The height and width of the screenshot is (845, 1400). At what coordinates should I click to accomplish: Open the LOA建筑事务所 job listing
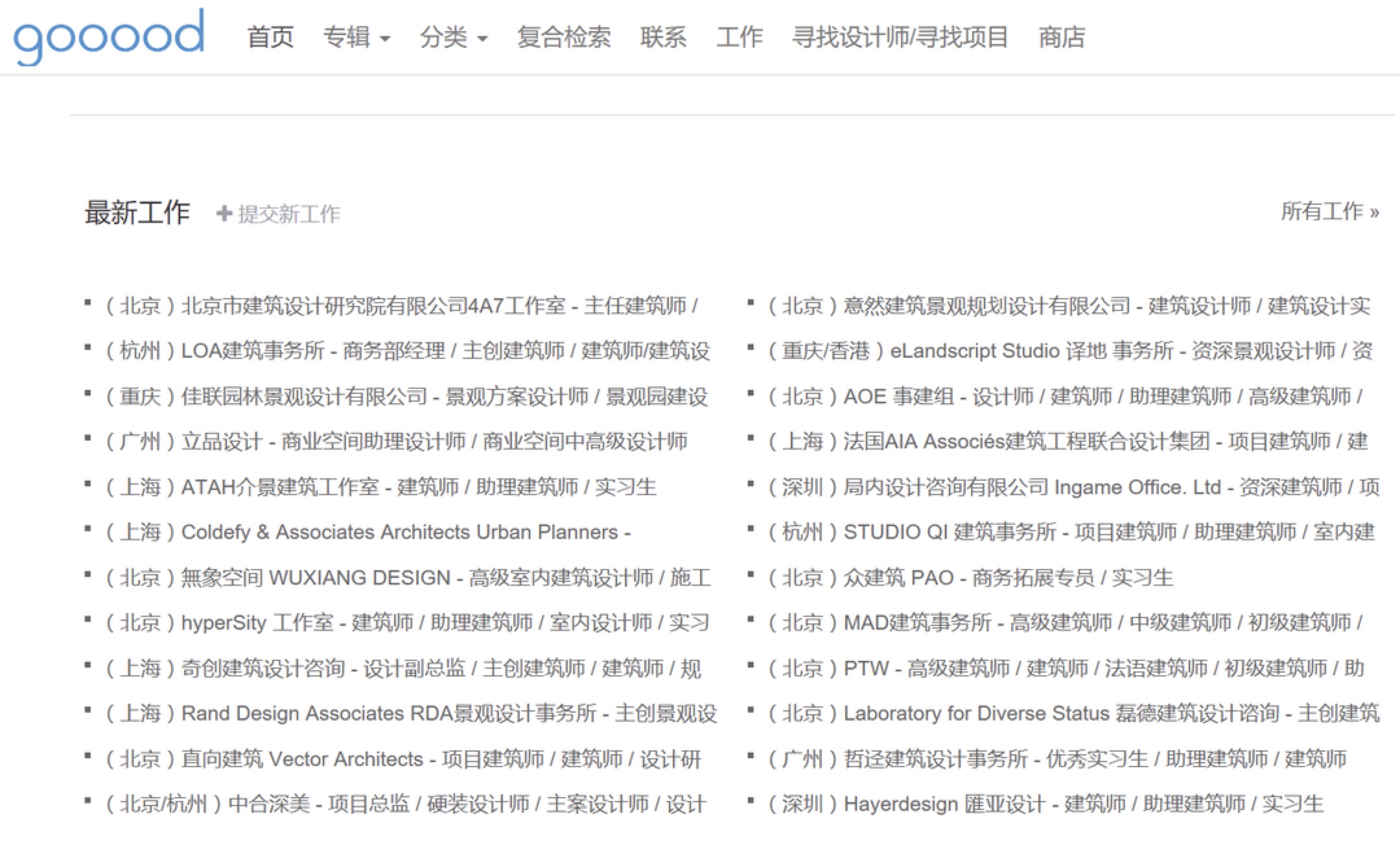pos(407,351)
